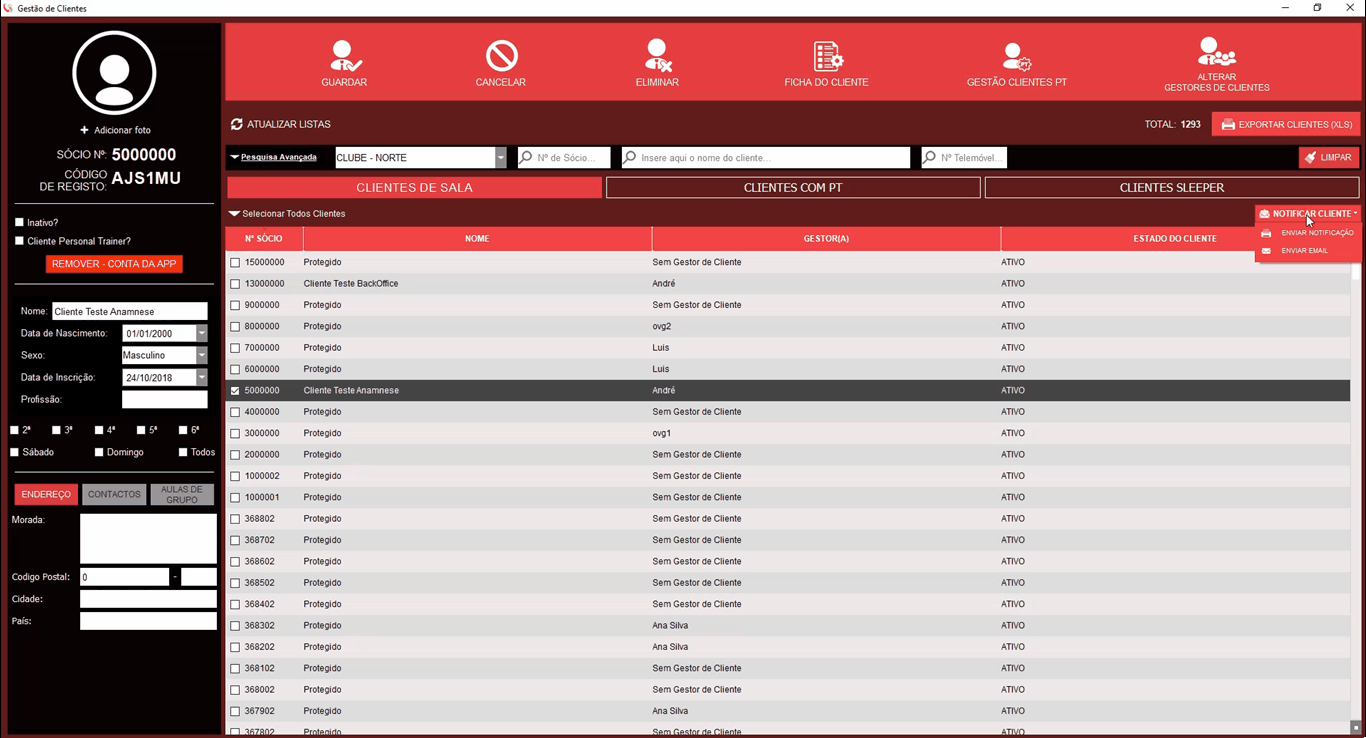Click the plus icon beside Adicionar foto
Viewport: 1366px width, 738px height.
[x=84, y=130]
